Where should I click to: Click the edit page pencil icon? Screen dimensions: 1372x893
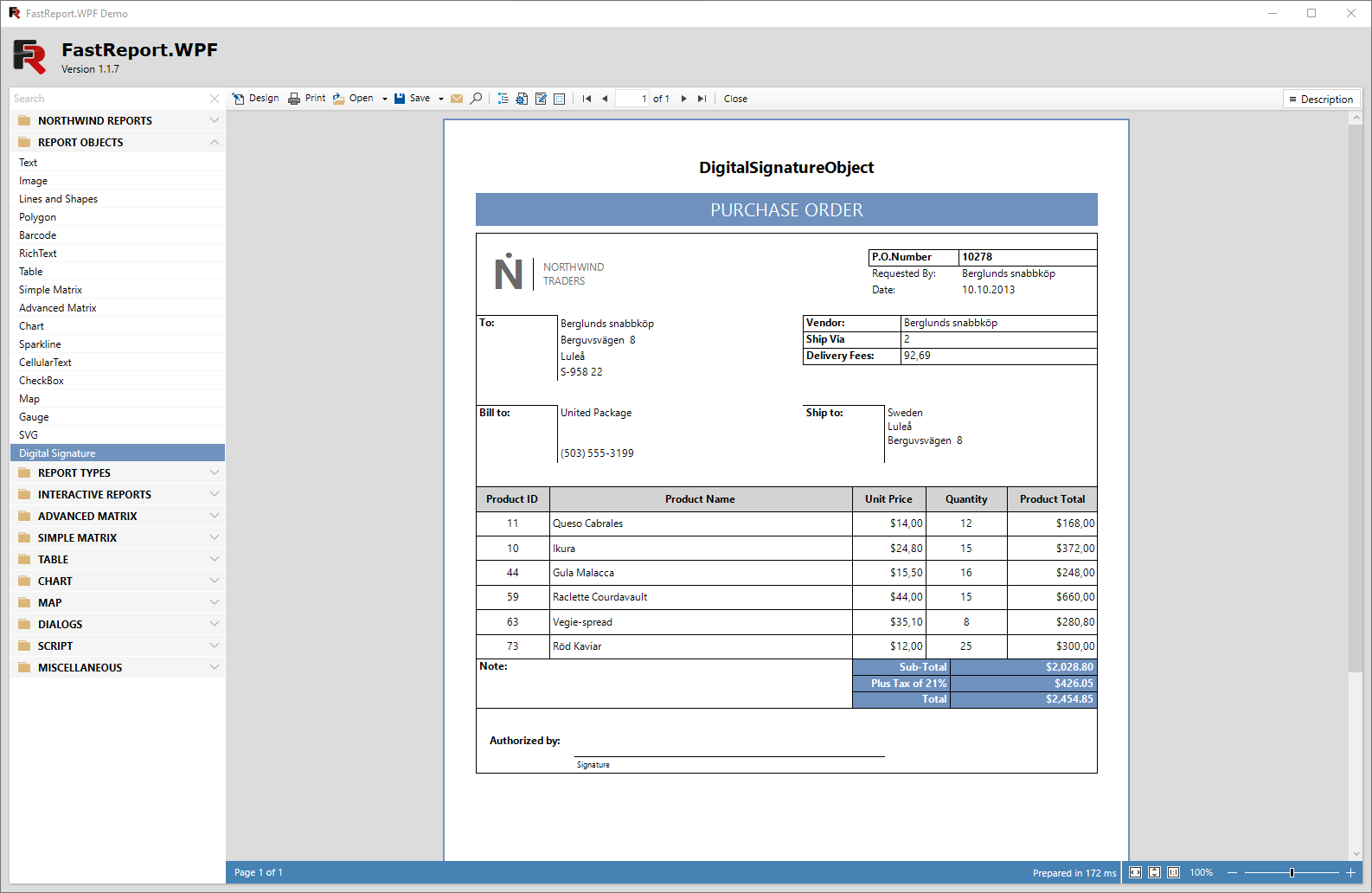coord(541,99)
